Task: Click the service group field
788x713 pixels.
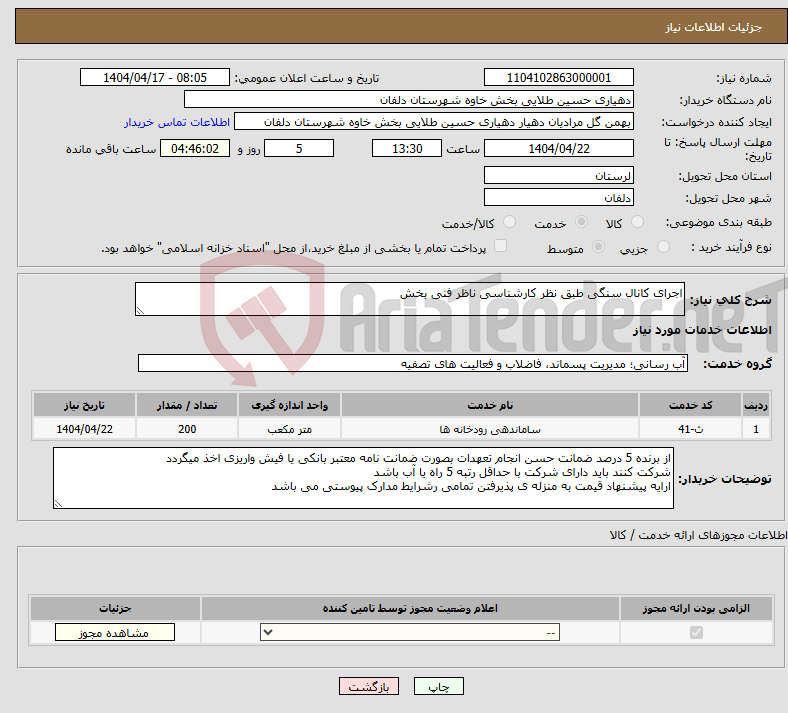Action: [x=413, y=363]
